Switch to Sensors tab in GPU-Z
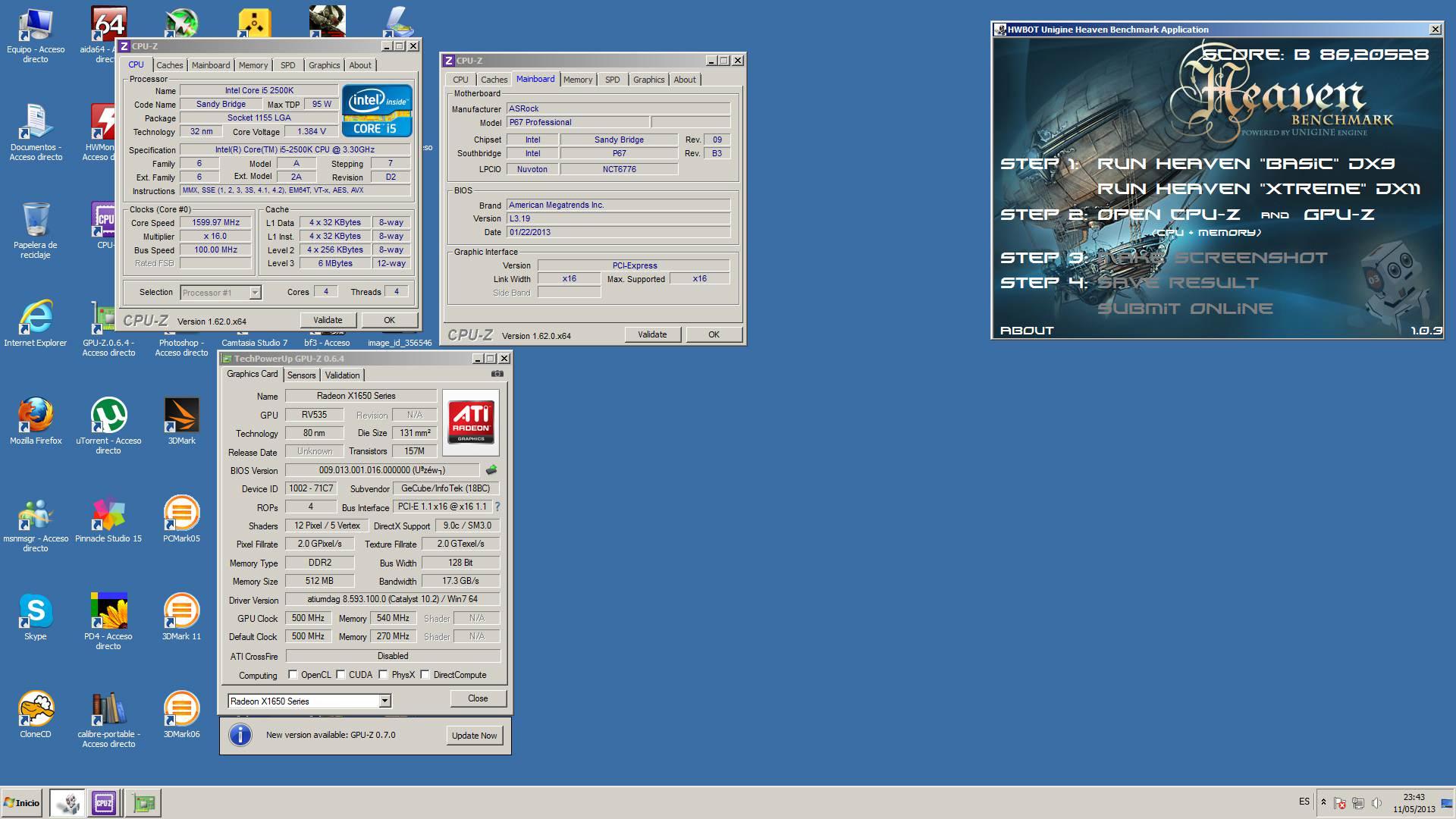 click(302, 375)
